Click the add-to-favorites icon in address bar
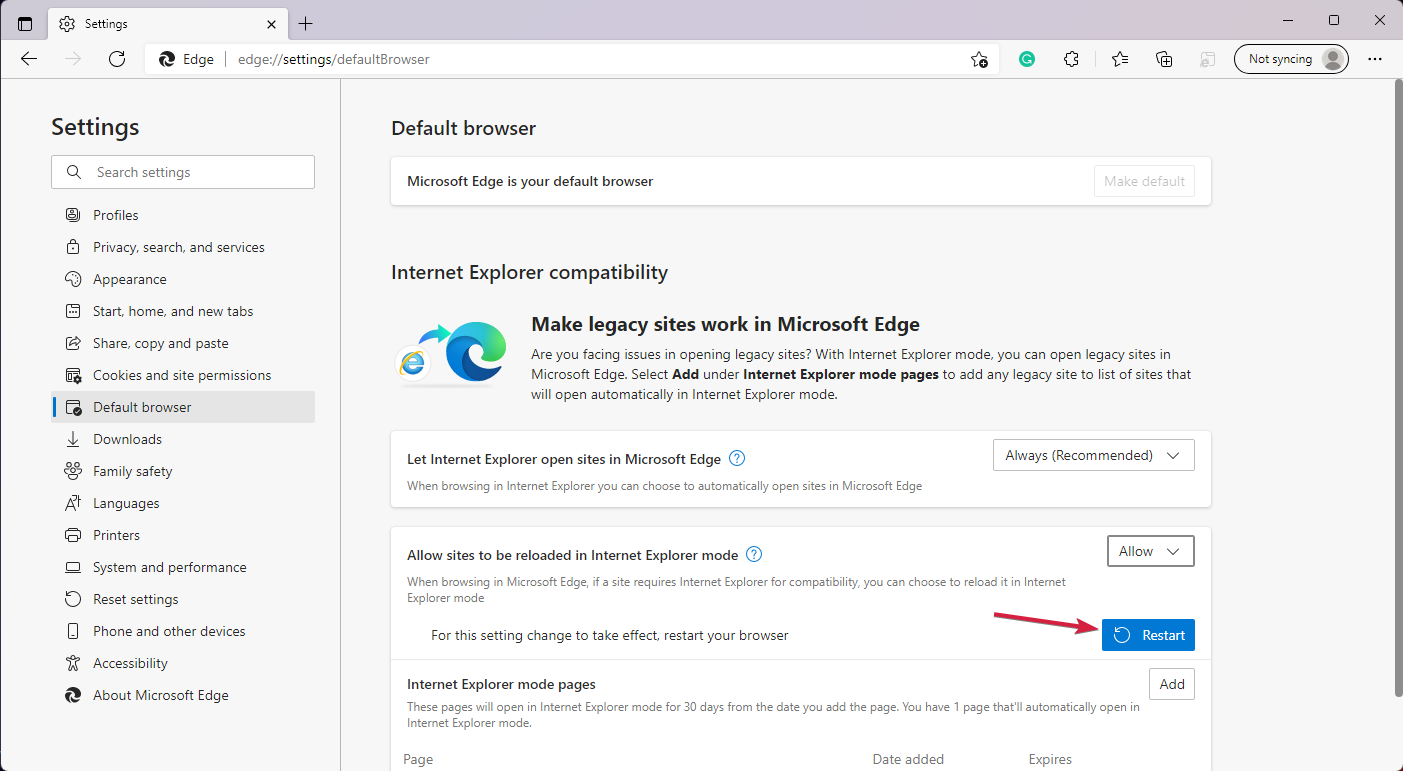 [979, 60]
